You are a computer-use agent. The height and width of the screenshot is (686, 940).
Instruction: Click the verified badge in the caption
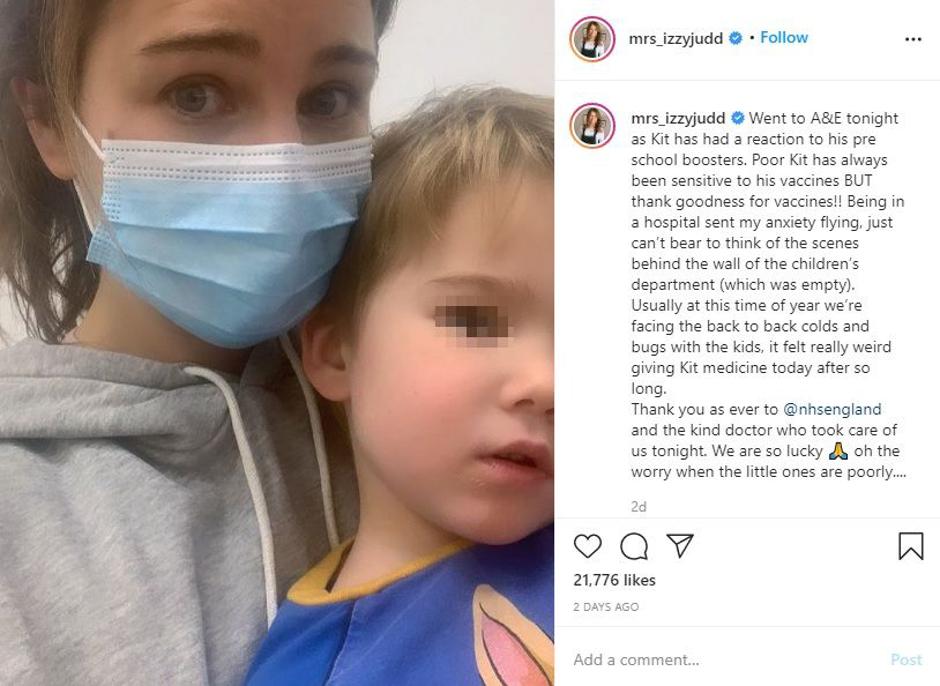(737, 118)
